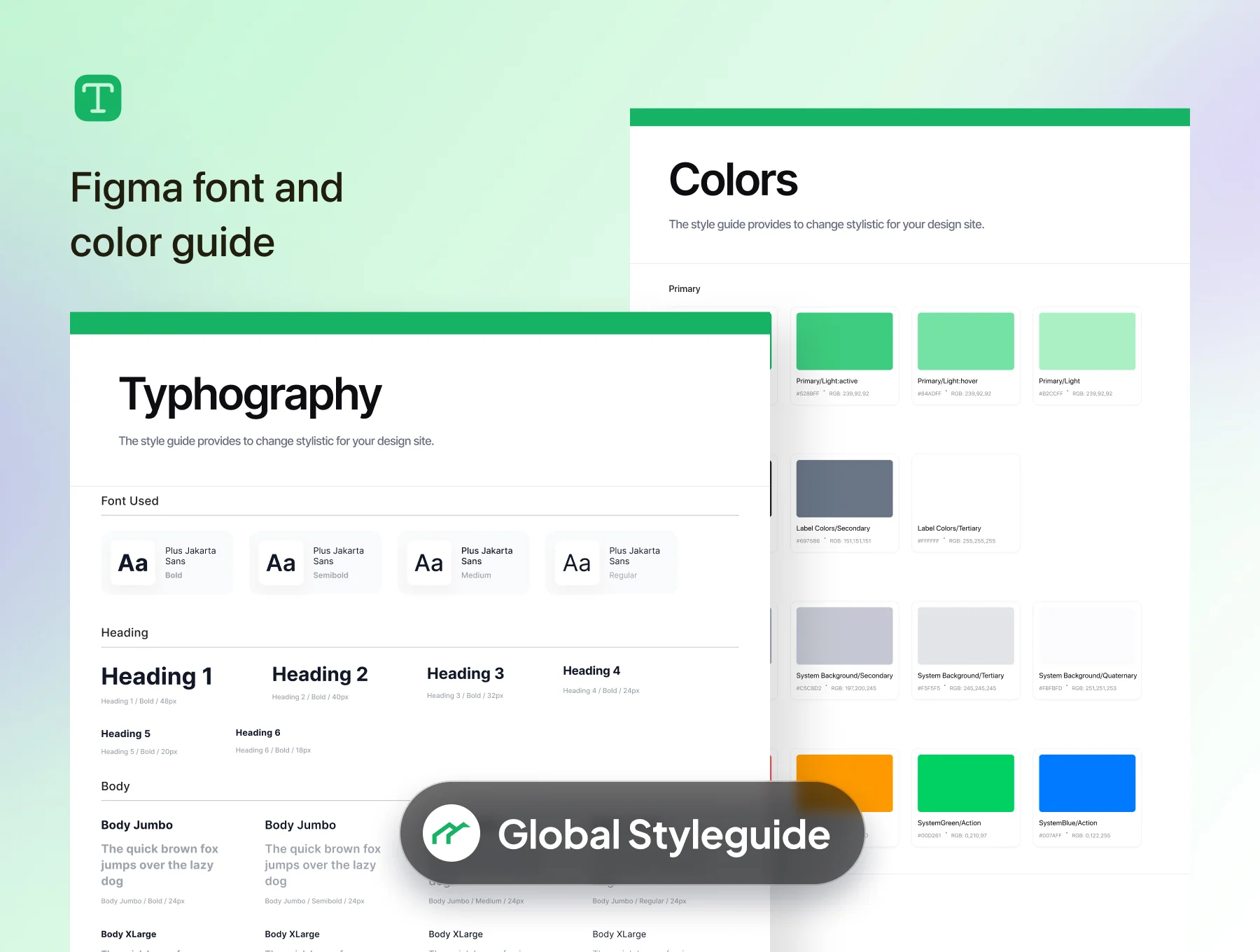Click the "#B2CCFF" hex code
Image resolution: width=1260 pixels, height=952 pixels.
click(x=1051, y=393)
